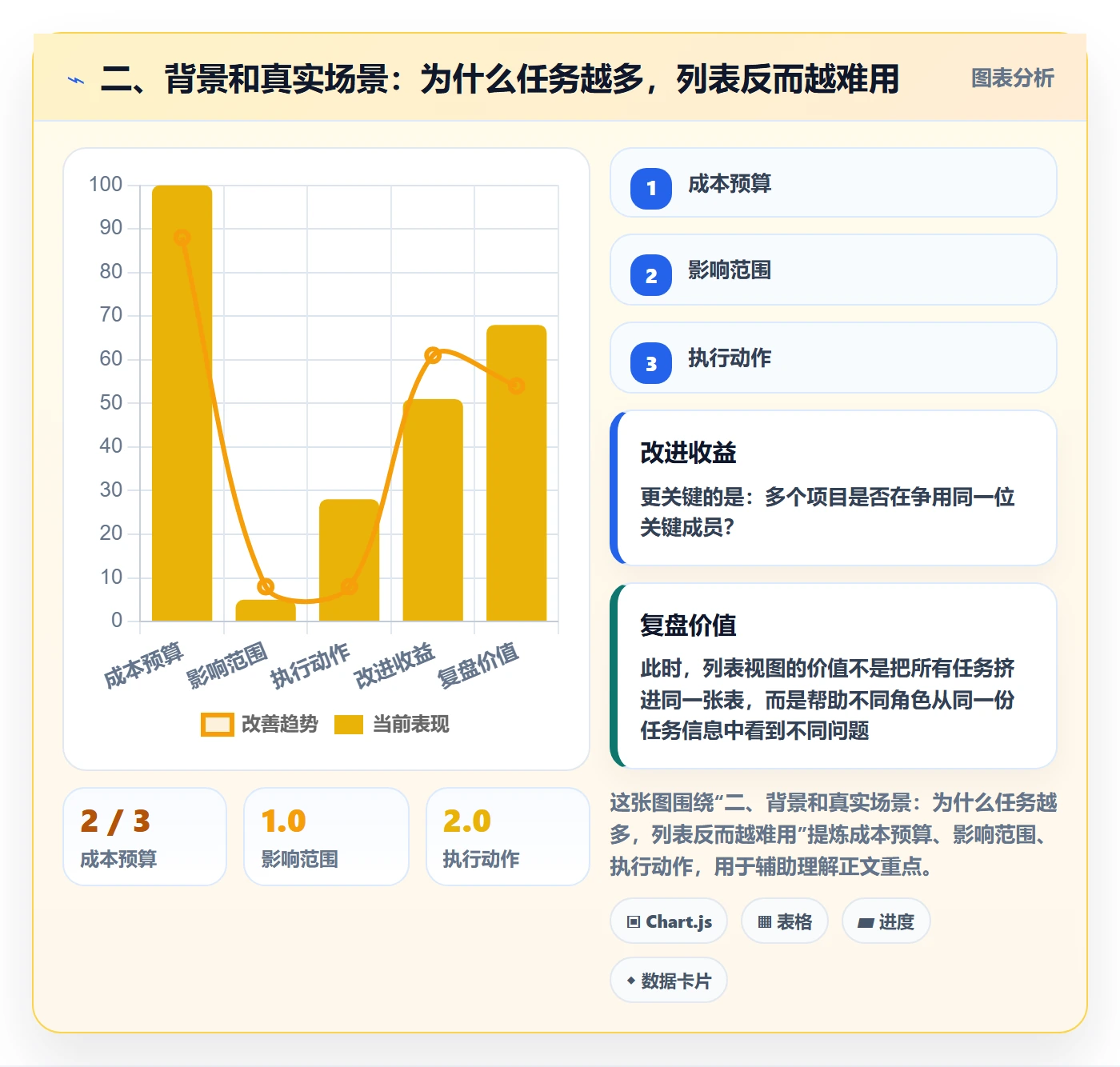Click the 当前表现 legend text
This screenshot has height=1067, width=1120.
pyautogui.click(x=411, y=724)
